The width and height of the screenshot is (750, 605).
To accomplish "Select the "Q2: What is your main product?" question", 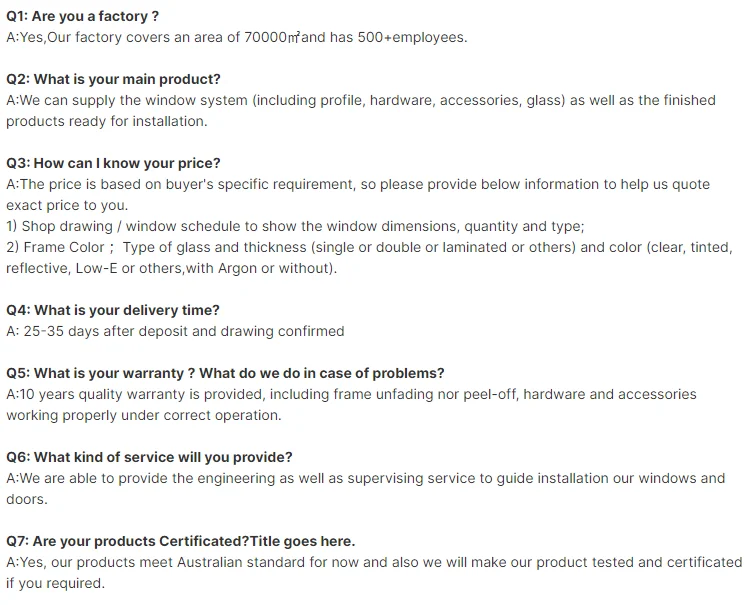I will pyautogui.click(x=113, y=79).
